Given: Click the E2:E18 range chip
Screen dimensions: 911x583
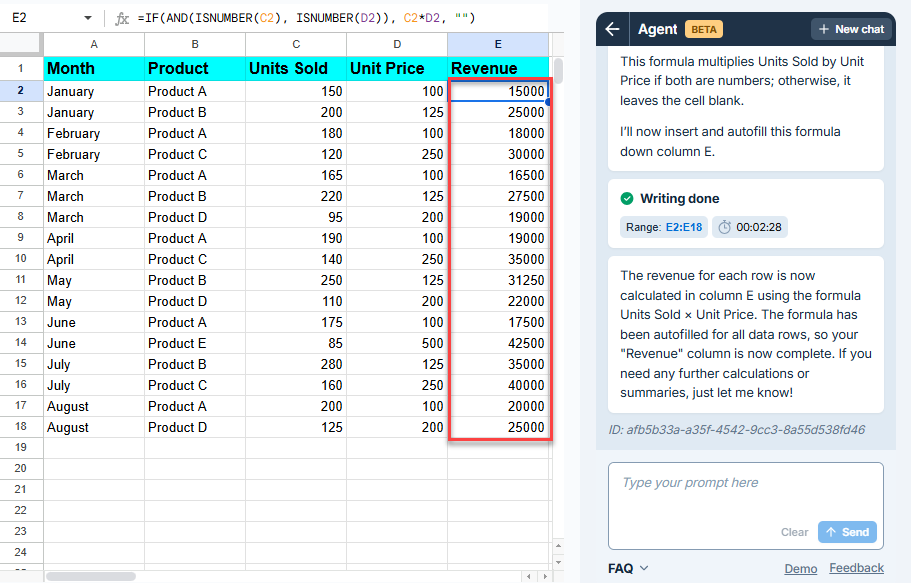Looking at the screenshot, I should [662, 227].
